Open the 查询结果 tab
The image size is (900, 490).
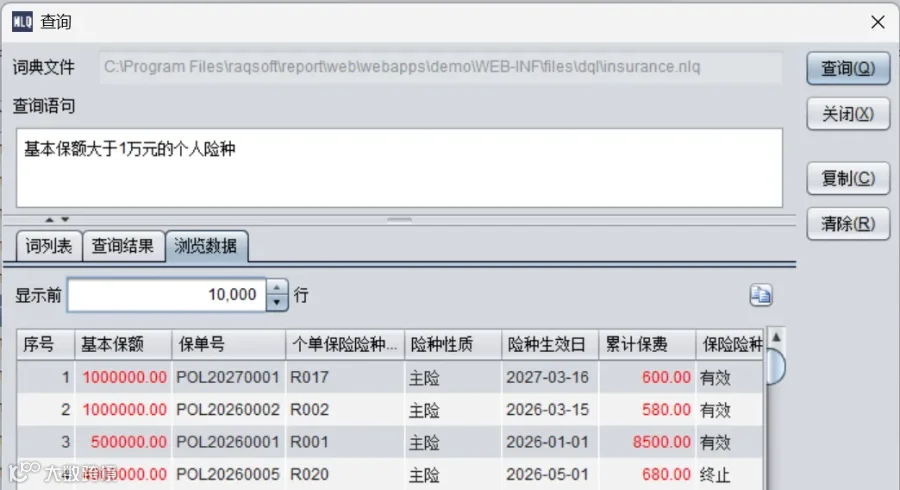coord(123,246)
